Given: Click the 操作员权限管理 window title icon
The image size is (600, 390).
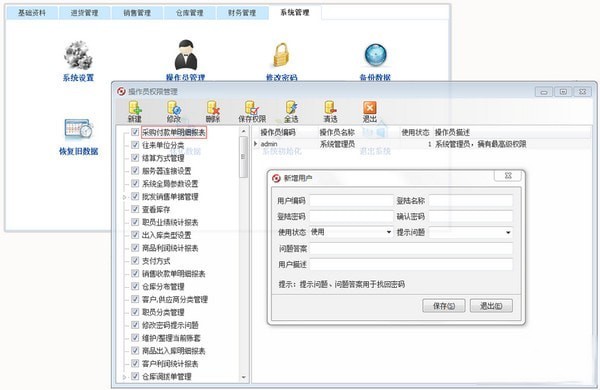Looking at the screenshot, I should click(121, 91).
